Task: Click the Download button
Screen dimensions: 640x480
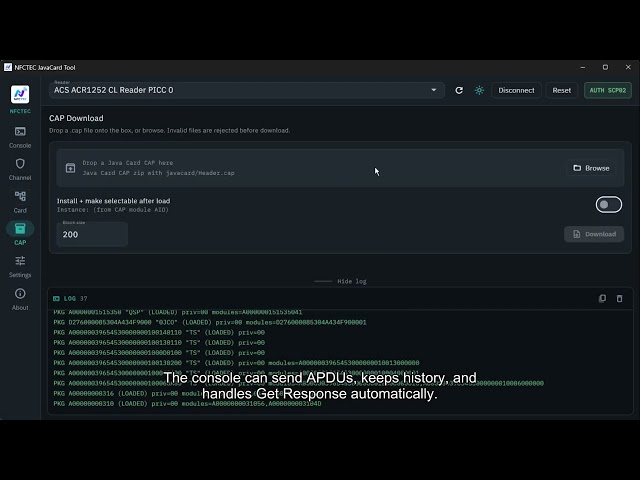Action: [x=594, y=234]
